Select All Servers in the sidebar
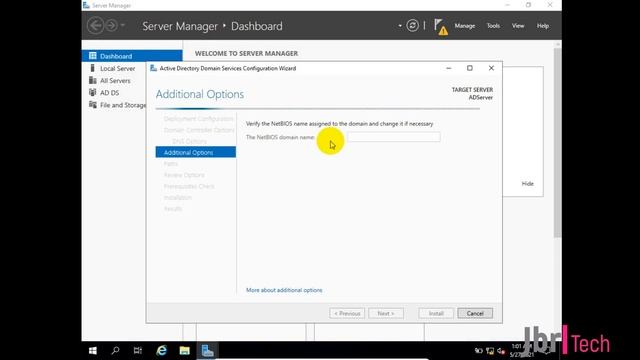The width and height of the screenshot is (640, 360). pyautogui.click(x=114, y=81)
